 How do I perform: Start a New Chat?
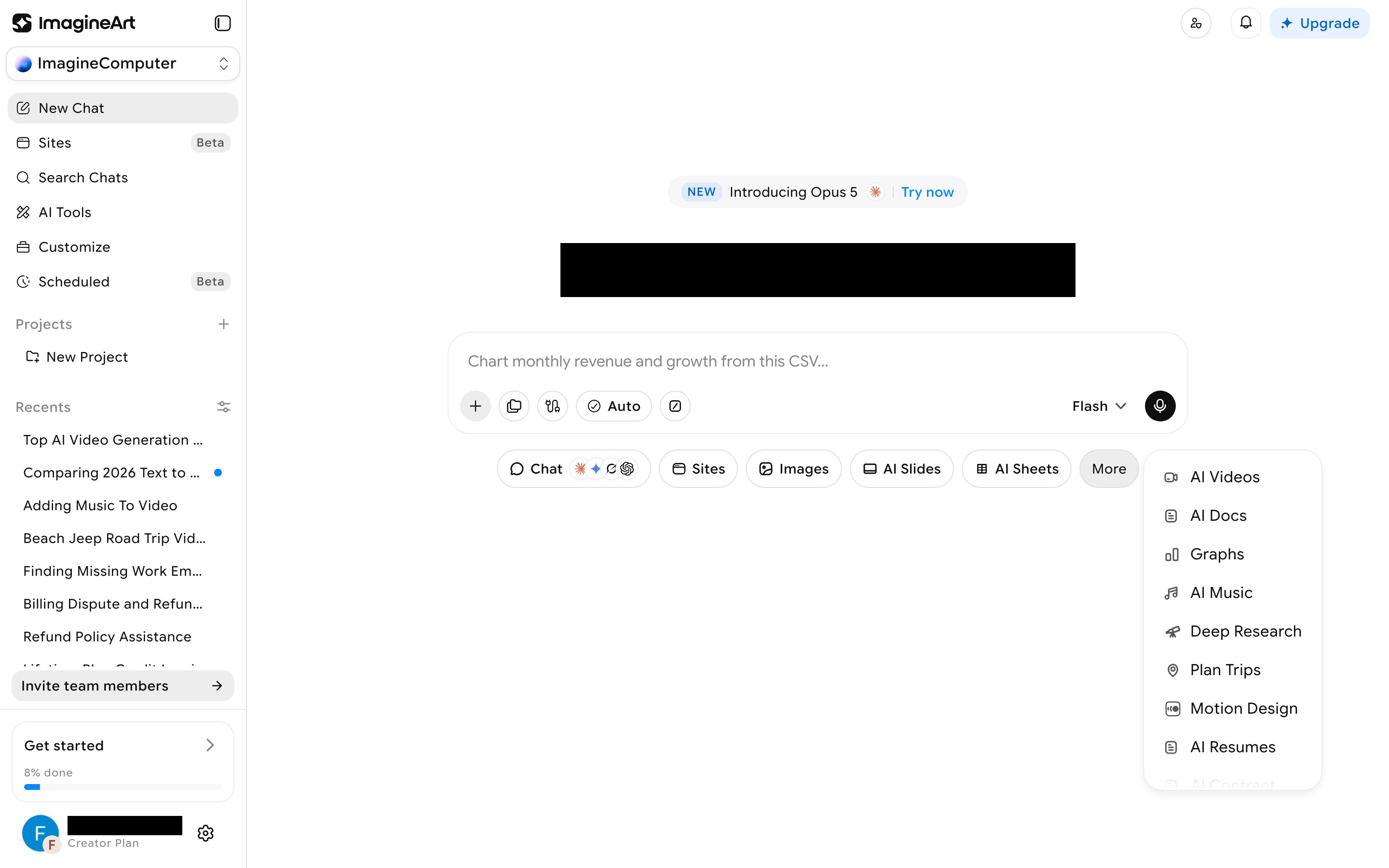123,108
